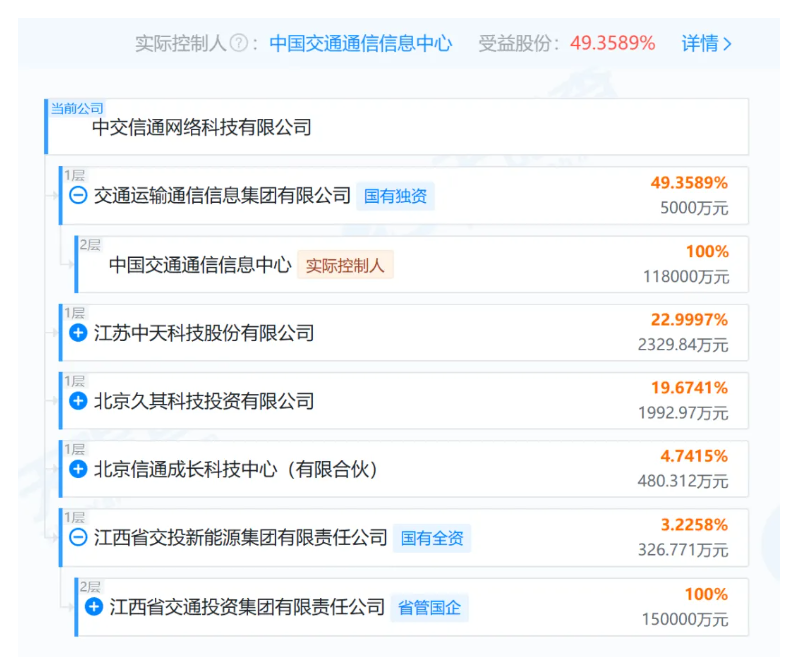
Task: Expand the 江苏中天科技股份有限公司 node
Action: (78, 333)
